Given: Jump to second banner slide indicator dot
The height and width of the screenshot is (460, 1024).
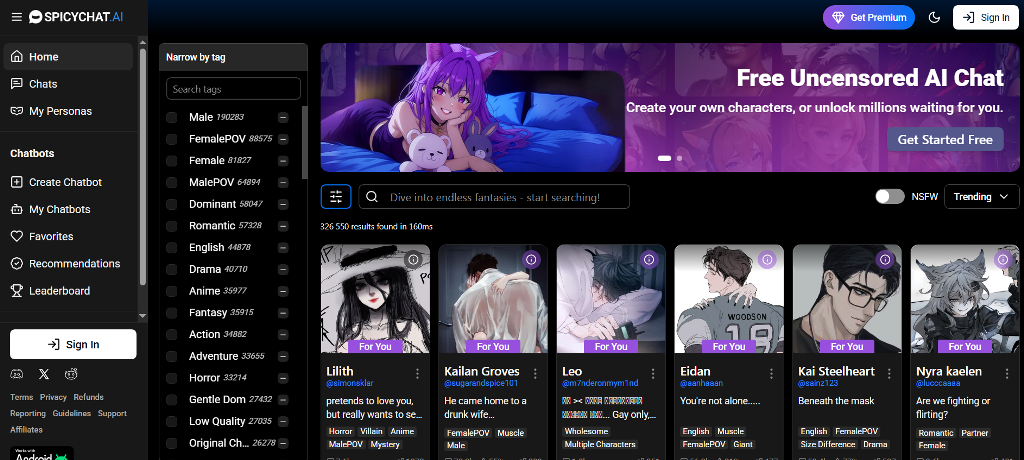Looking at the screenshot, I should (x=680, y=158).
